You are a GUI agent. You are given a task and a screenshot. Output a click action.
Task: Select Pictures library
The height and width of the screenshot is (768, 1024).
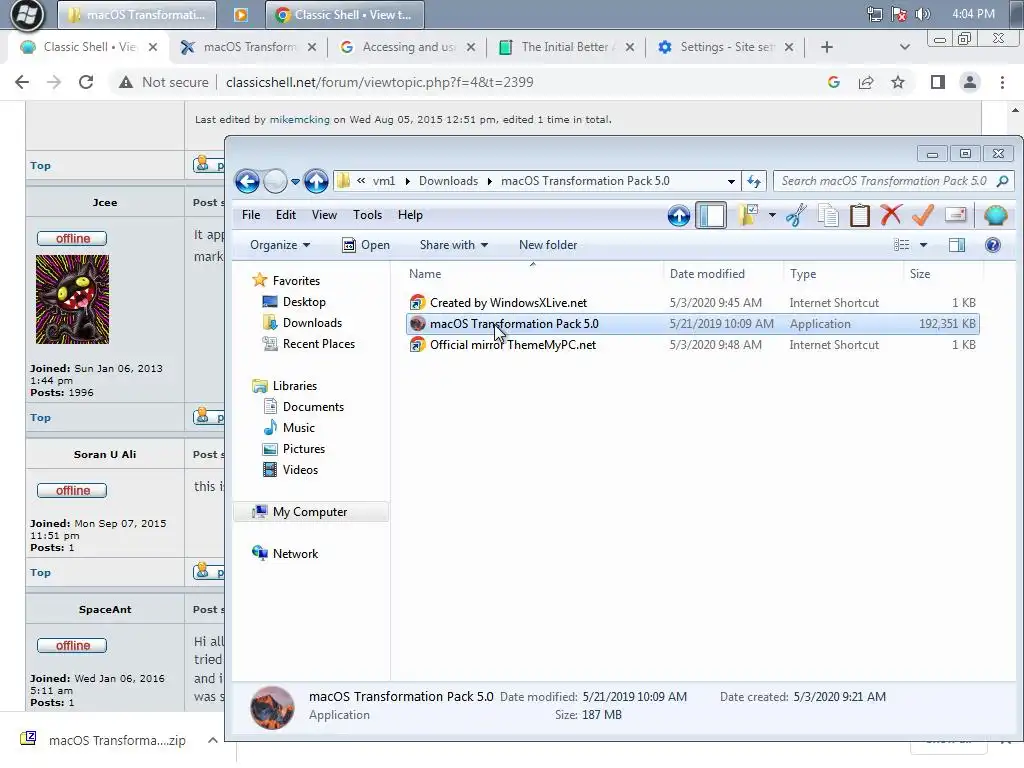tap(304, 449)
